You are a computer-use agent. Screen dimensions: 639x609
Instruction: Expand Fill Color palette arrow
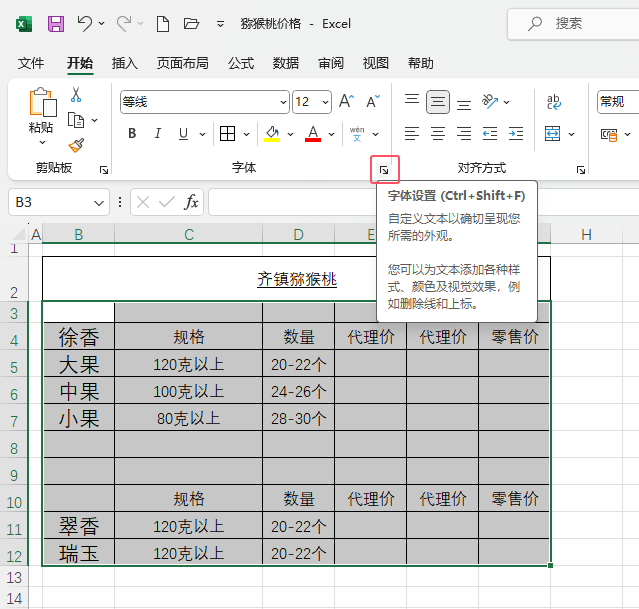coord(290,134)
